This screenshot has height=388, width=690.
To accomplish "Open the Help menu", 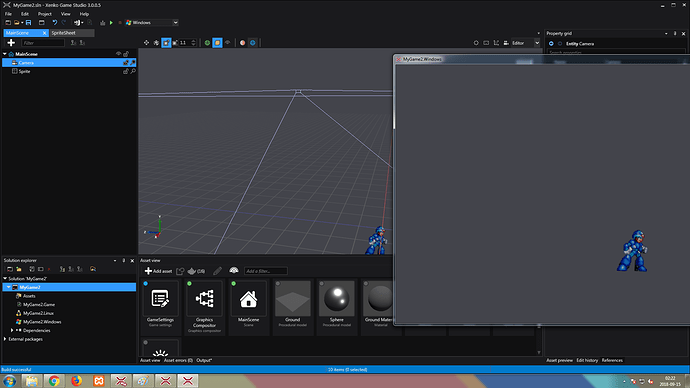I will click(84, 14).
